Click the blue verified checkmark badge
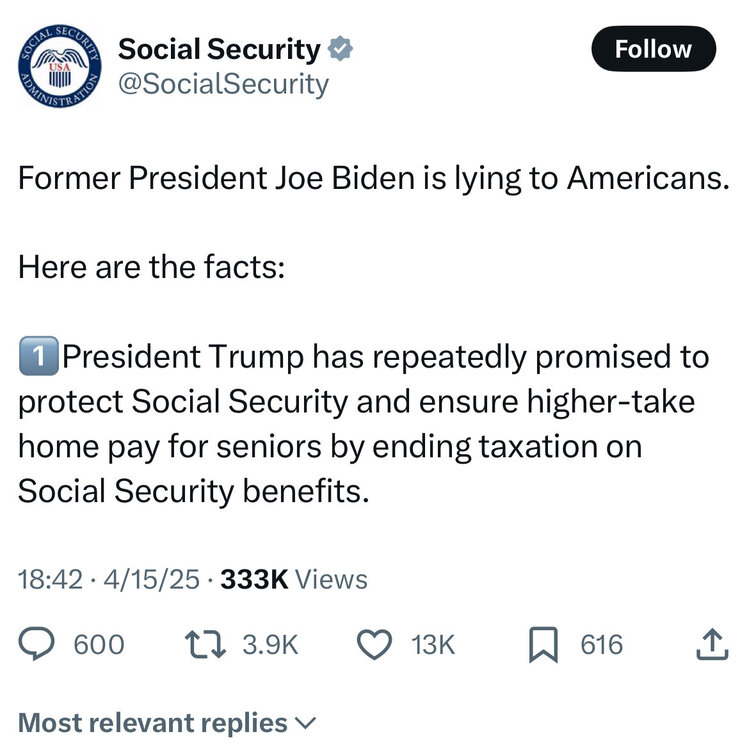This screenshot has height=750, width=749. point(342,48)
